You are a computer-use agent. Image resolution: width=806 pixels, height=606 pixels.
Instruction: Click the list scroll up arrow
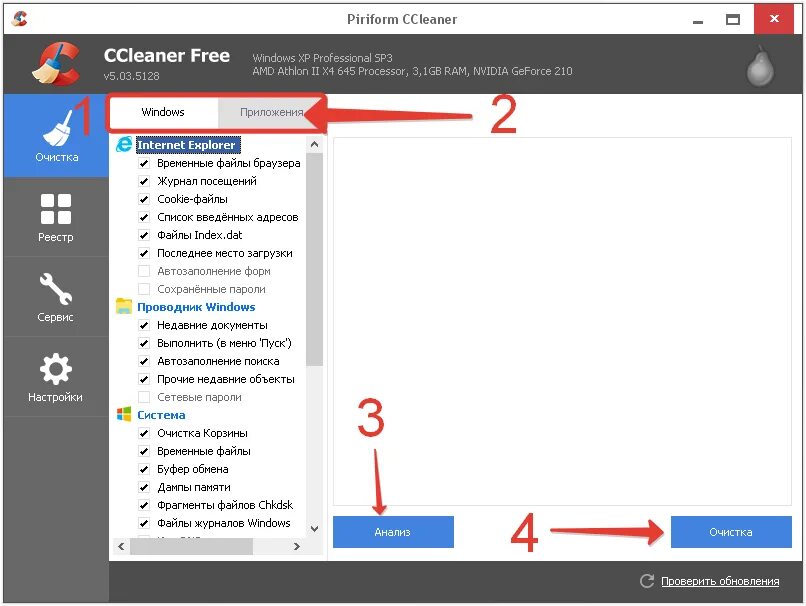pos(315,144)
